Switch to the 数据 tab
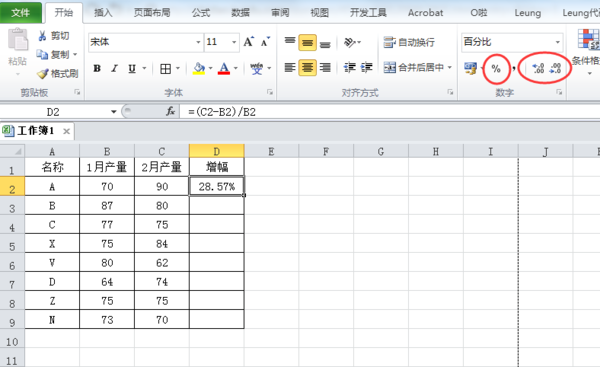 point(241,13)
